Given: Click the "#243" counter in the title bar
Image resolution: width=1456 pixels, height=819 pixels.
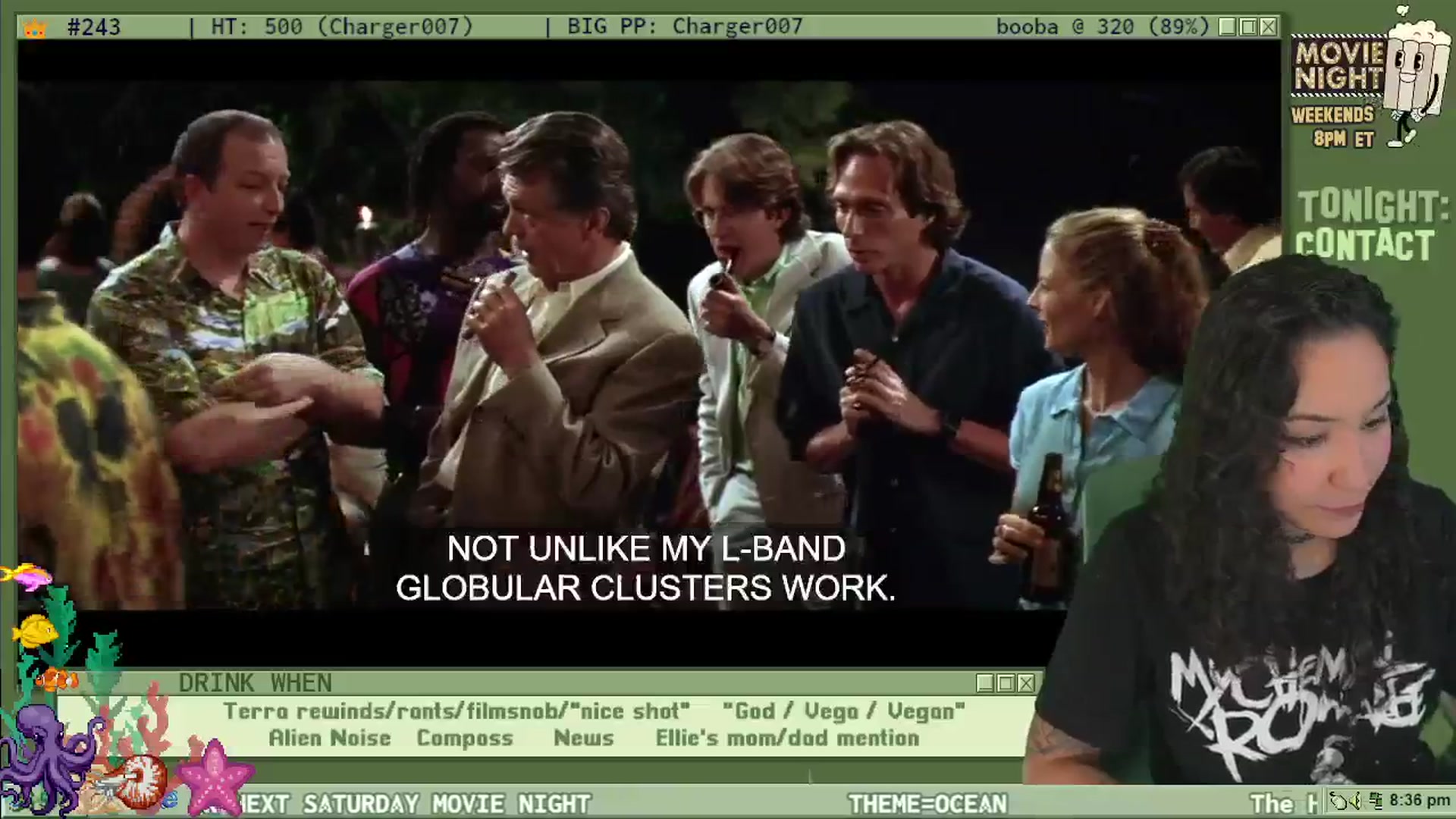Looking at the screenshot, I should pyautogui.click(x=94, y=27).
